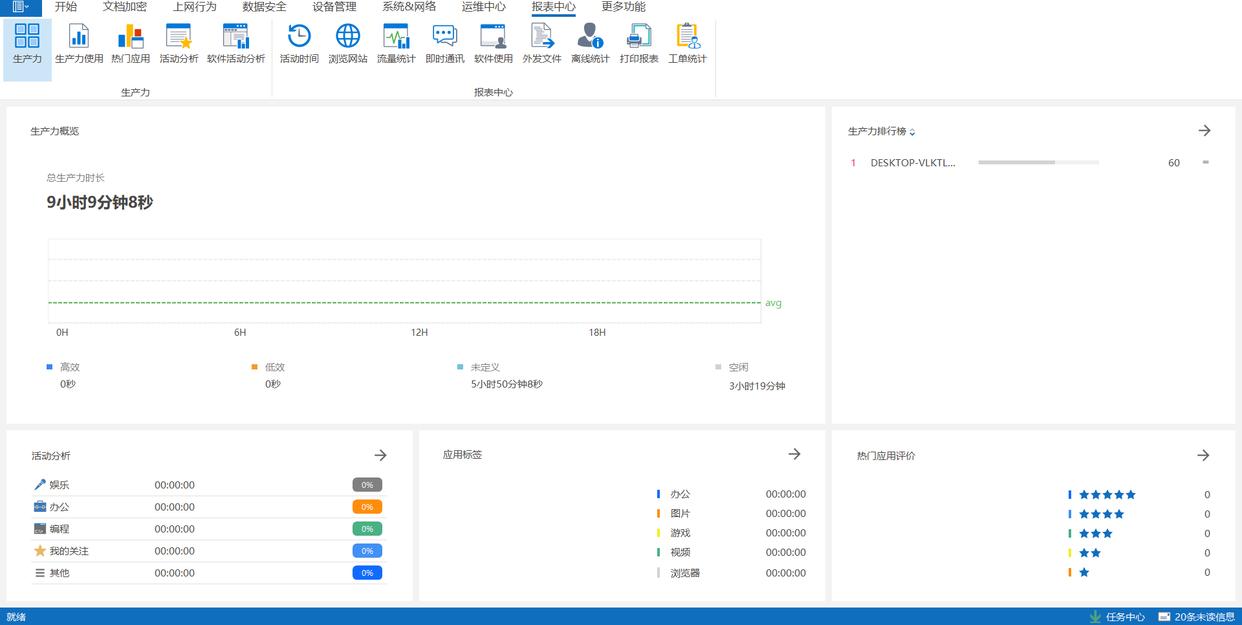
Task: Switch to the 数据安全 tab
Action: click(264, 7)
